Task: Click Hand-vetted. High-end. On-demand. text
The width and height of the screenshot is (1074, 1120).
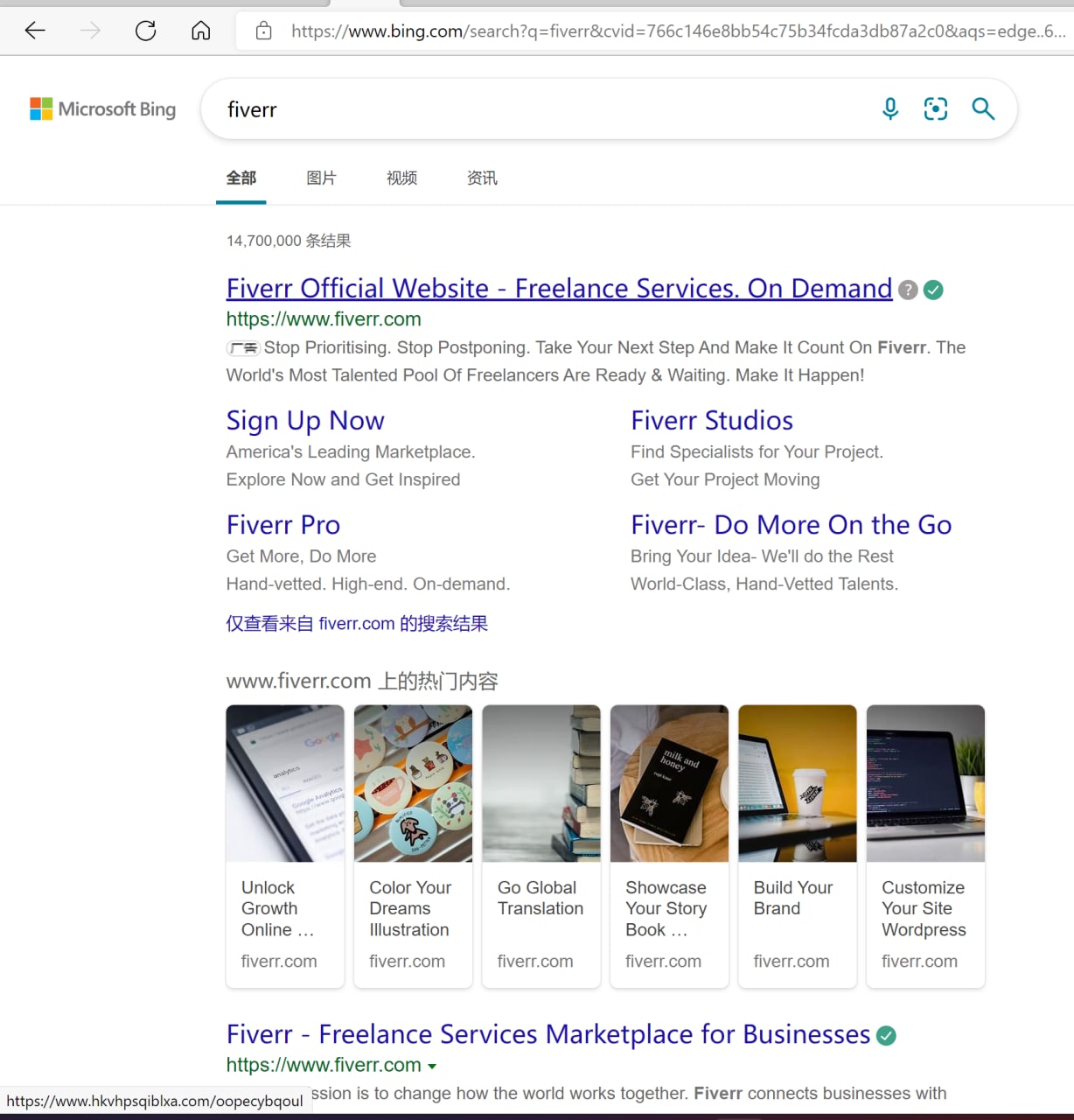Action: (368, 584)
